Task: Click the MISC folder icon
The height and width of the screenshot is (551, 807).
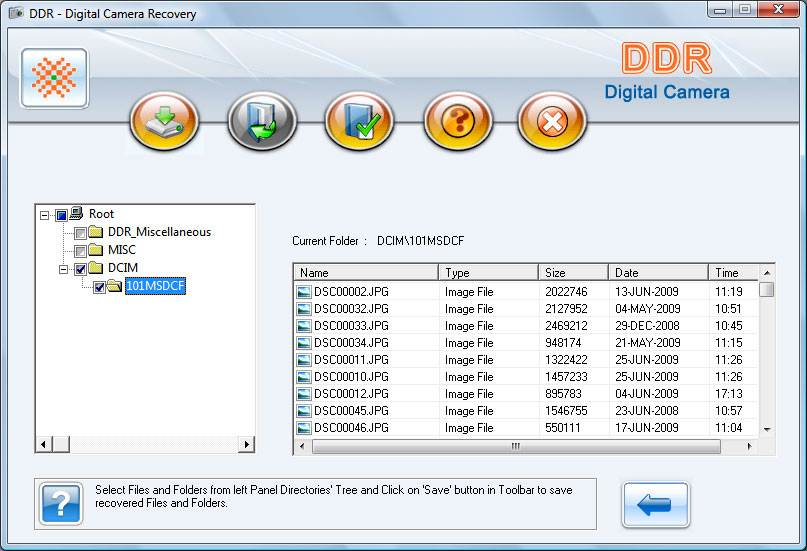Action: click(96, 250)
